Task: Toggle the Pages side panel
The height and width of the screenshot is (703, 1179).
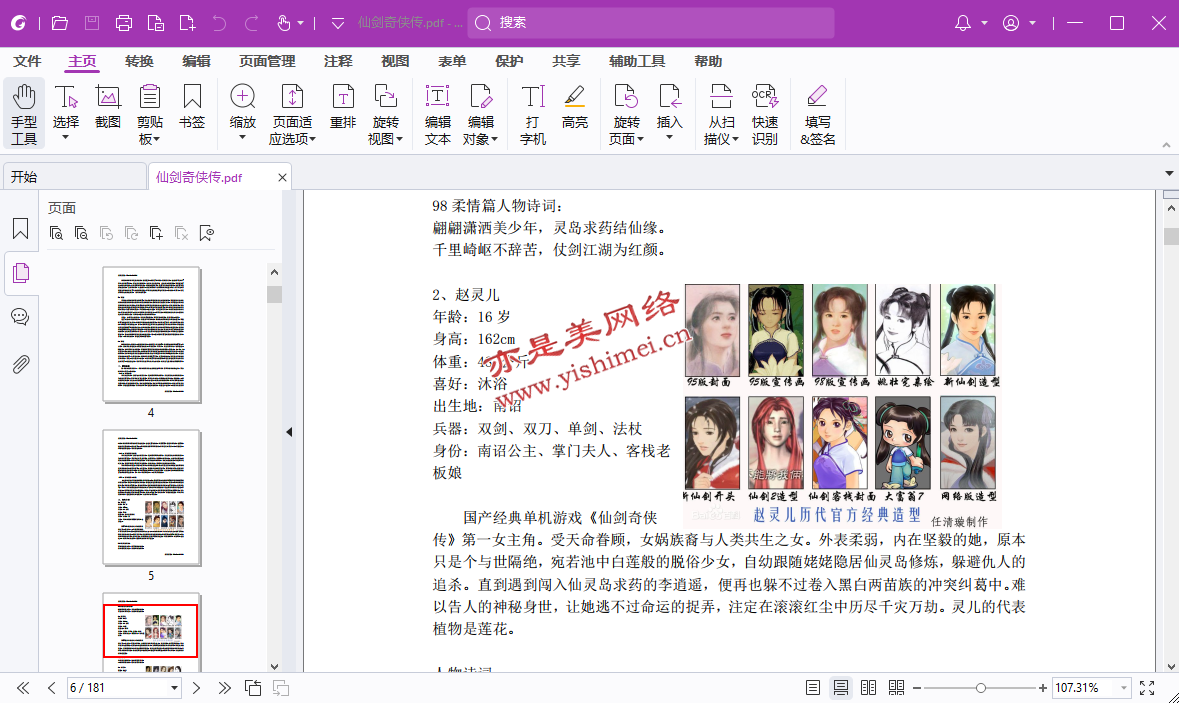Action: tap(20, 273)
